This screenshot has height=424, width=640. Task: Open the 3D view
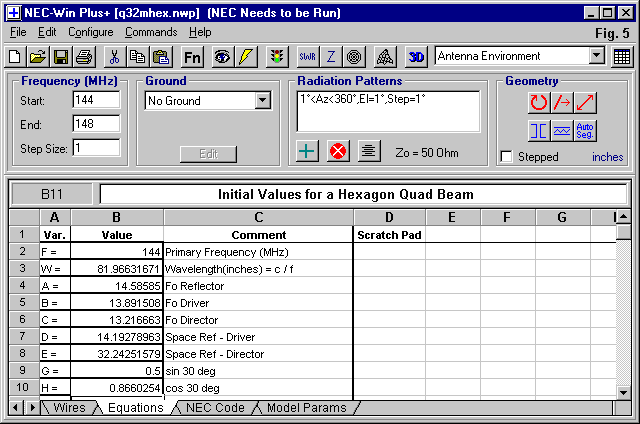(416, 57)
